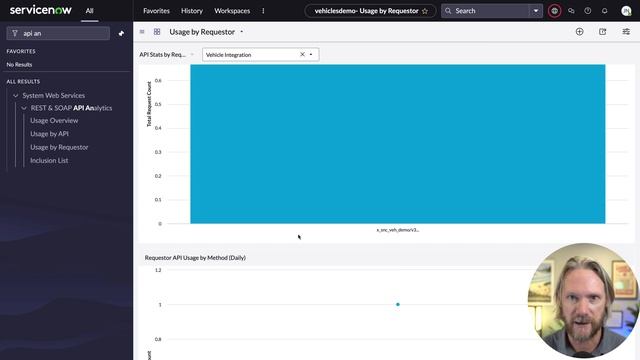Click the 'FAVORITES' heading in navigator
The image size is (640, 360).
pos(21,51)
